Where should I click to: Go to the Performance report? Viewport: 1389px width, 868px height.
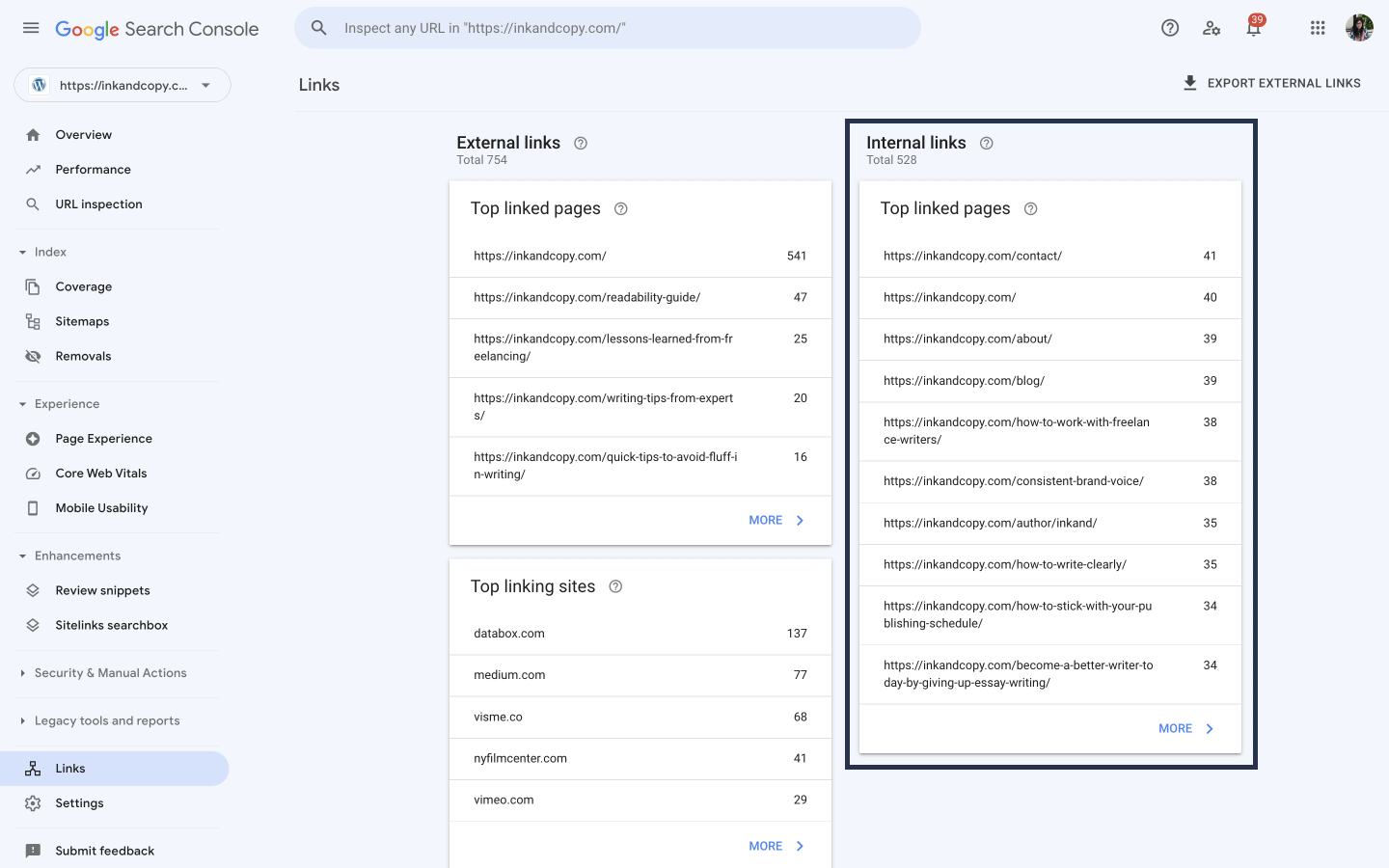click(x=93, y=170)
